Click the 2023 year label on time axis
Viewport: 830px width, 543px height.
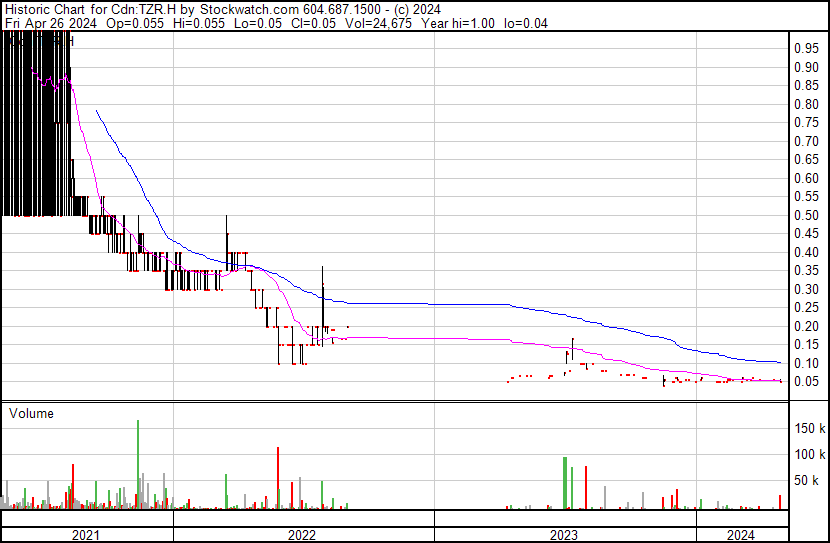[564, 535]
